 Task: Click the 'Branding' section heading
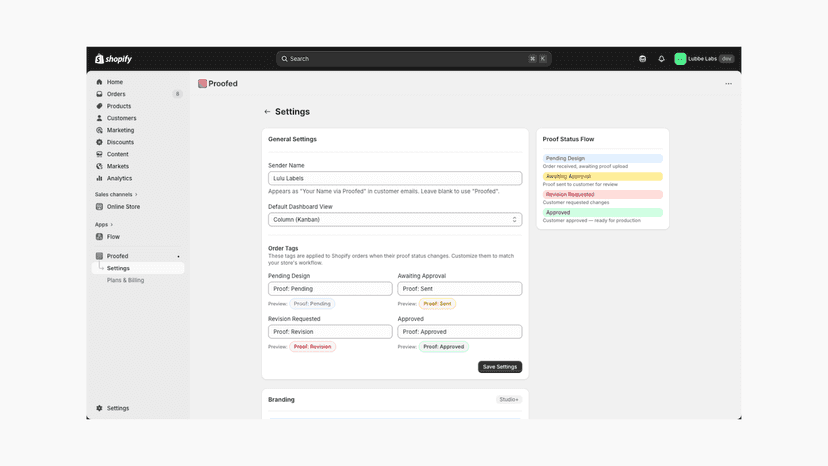[281, 399]
